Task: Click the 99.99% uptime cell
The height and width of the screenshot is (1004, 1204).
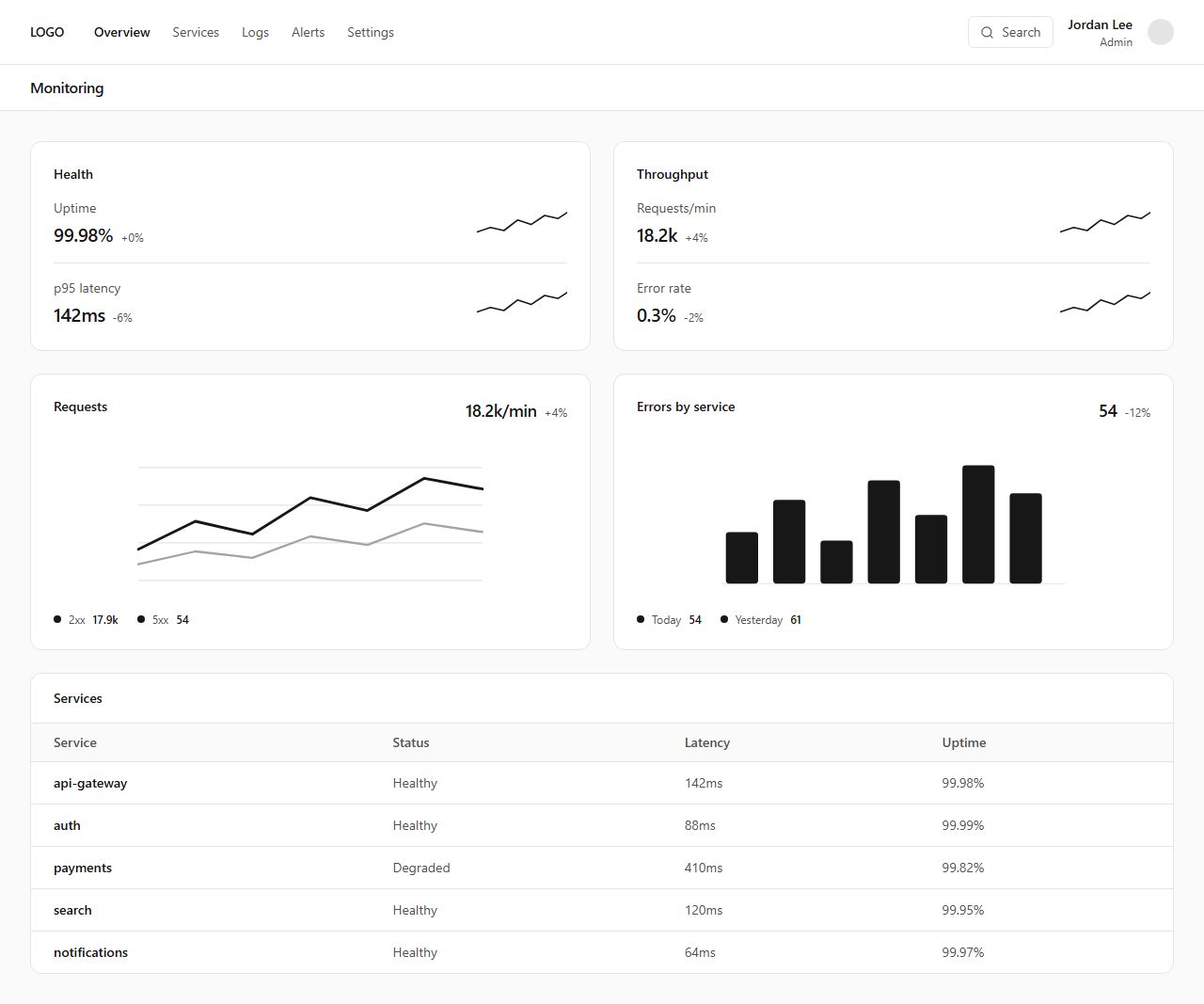Action: point(963,825)
